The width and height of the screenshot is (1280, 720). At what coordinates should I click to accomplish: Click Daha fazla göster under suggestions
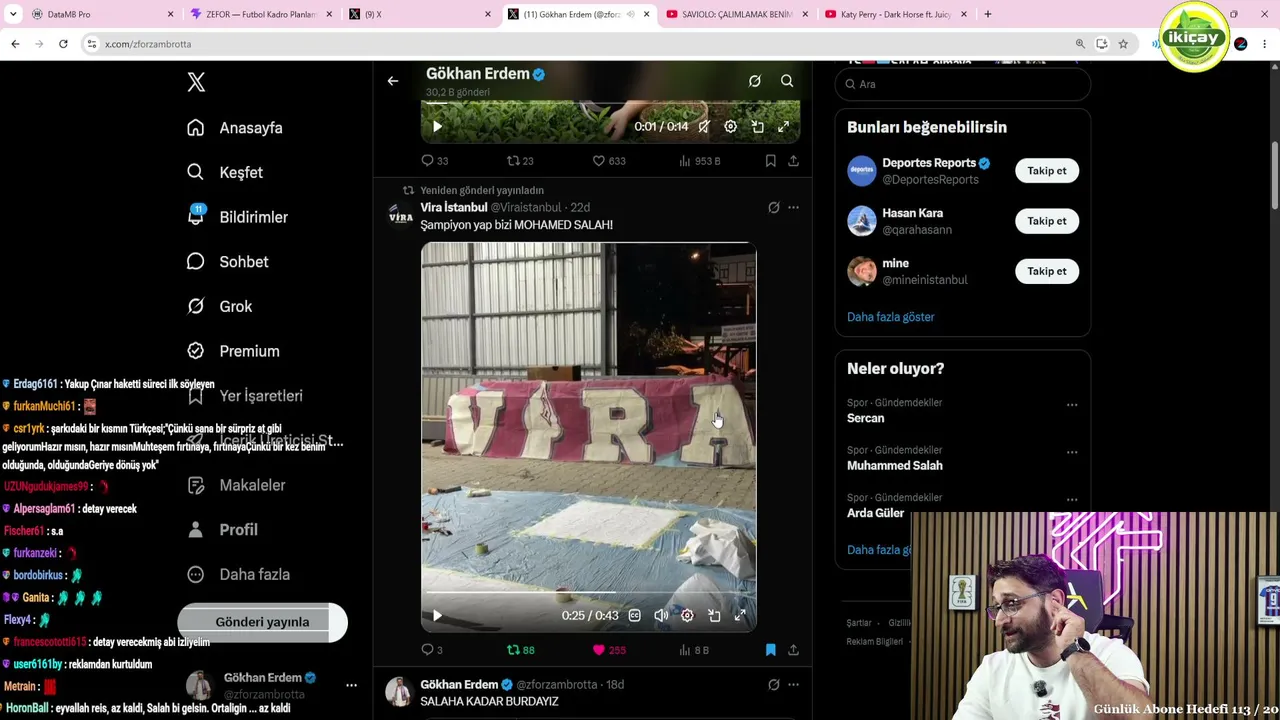point(891,317)
